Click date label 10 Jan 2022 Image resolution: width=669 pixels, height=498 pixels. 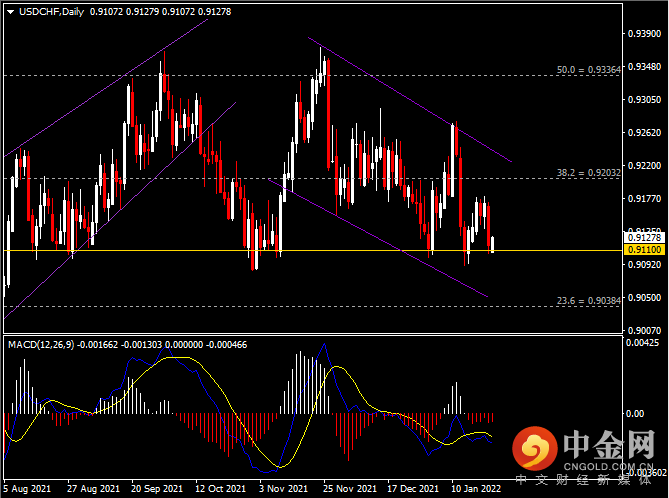(476, 489)
